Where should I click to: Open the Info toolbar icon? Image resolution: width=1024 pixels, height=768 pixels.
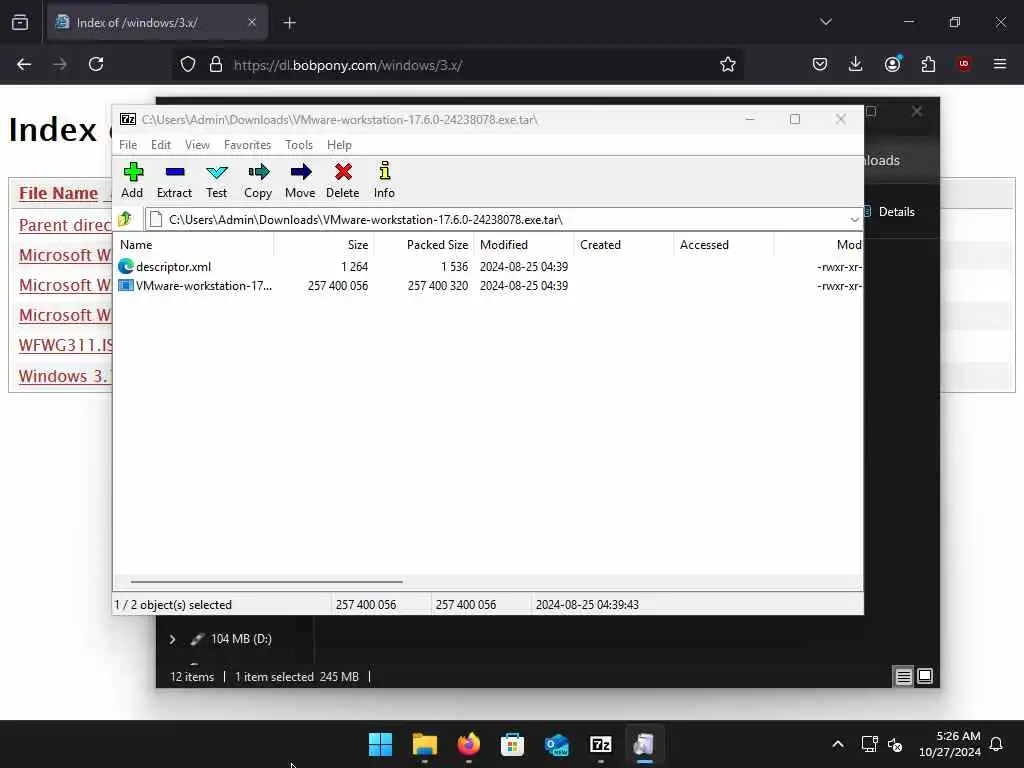click(384, 180)
